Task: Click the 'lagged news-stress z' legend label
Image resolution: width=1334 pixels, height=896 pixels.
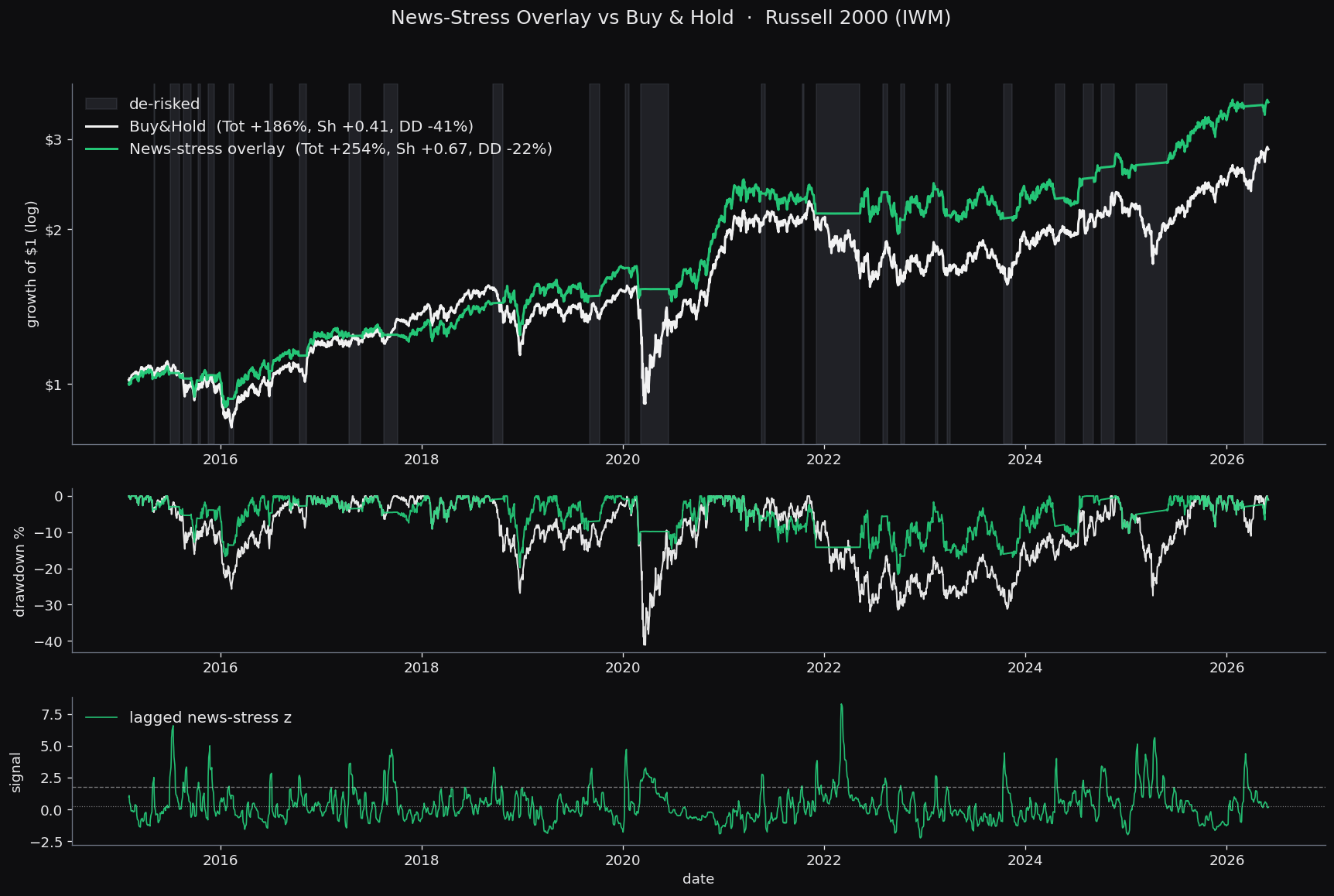Action: pos(210,718)
